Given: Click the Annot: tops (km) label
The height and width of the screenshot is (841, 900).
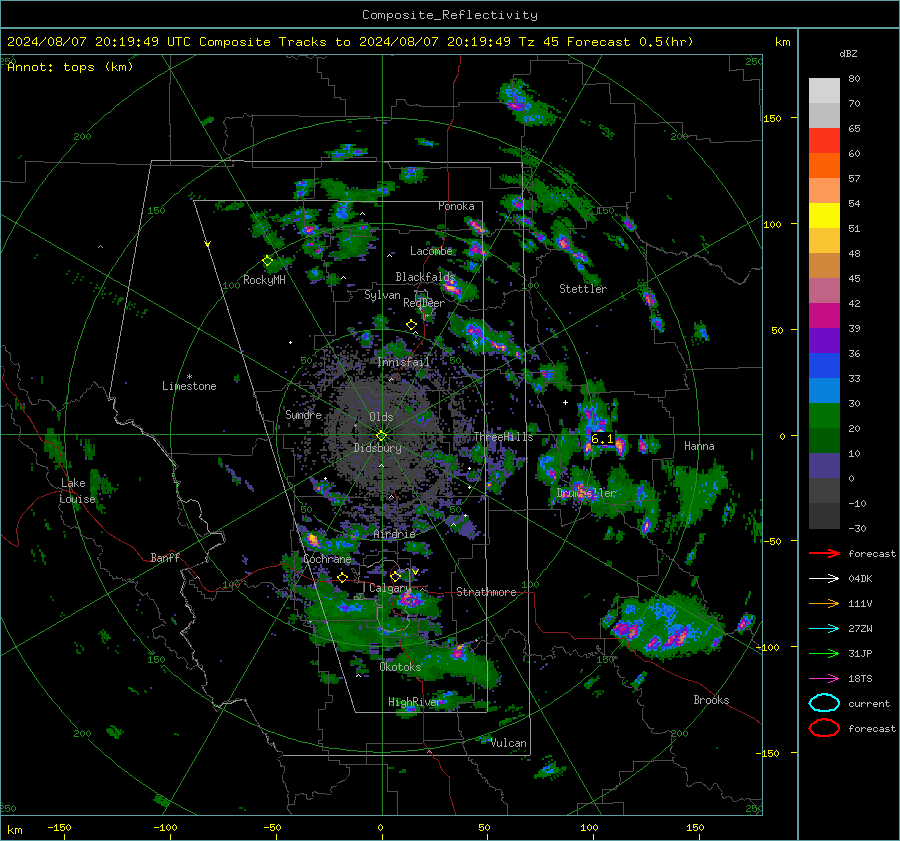Looking at the screenshot, I should click(x=70, y=67).
